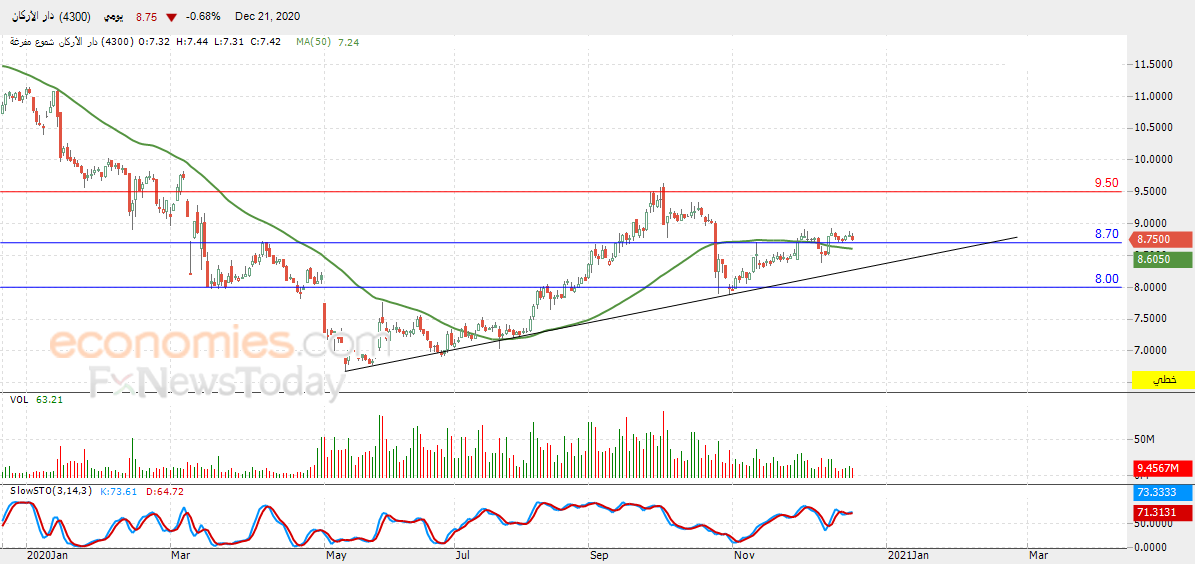
Task: Select the green 8.6050 moving average tag
Action: [x=1162, y=260]
